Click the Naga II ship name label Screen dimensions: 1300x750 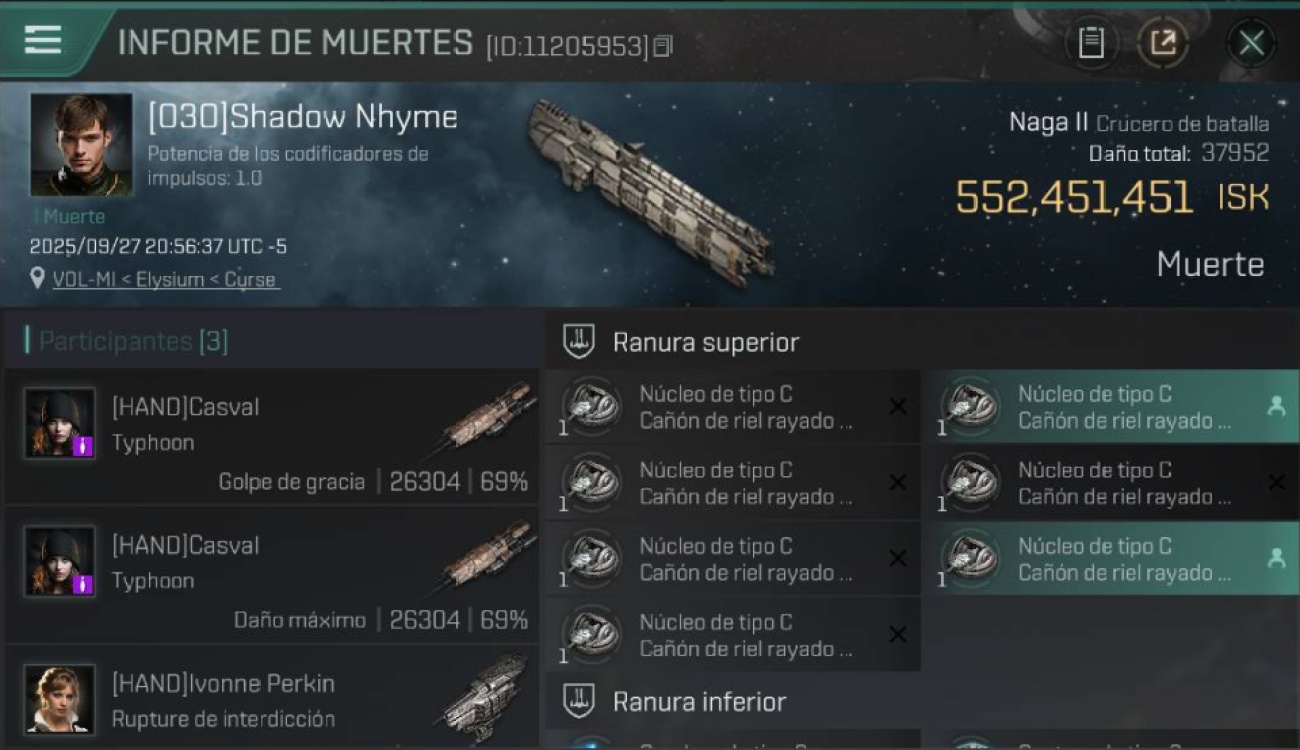click(x=1048, y=123)
